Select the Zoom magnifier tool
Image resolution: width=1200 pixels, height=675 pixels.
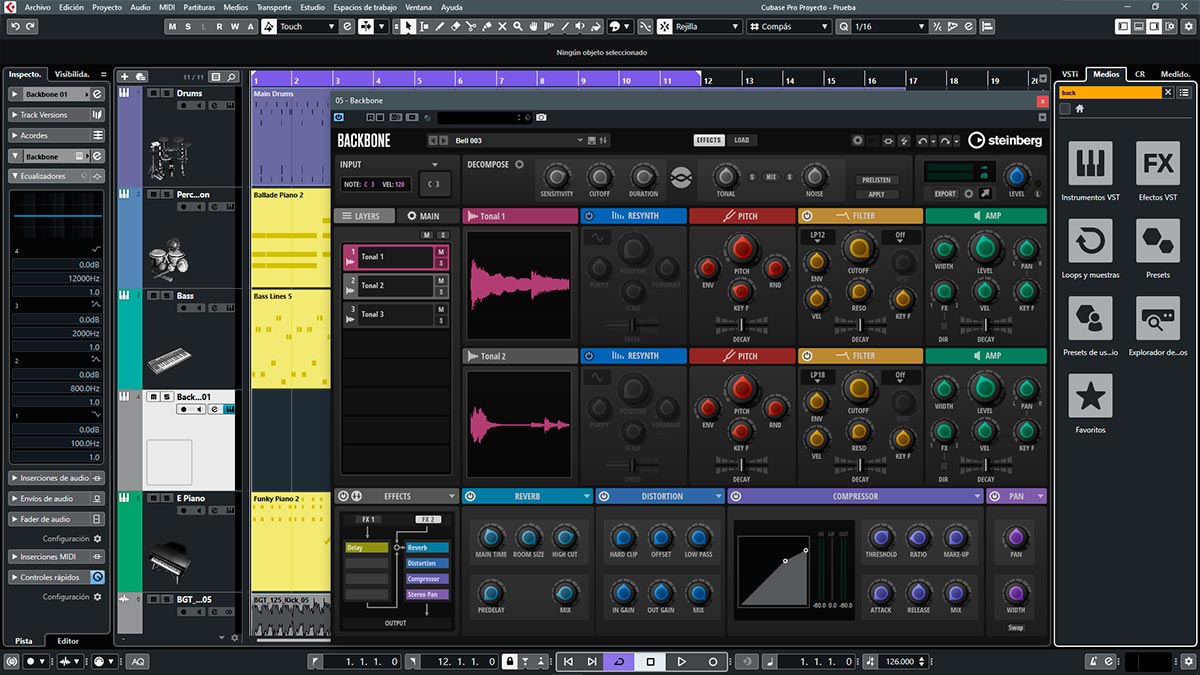coord(517,27)
